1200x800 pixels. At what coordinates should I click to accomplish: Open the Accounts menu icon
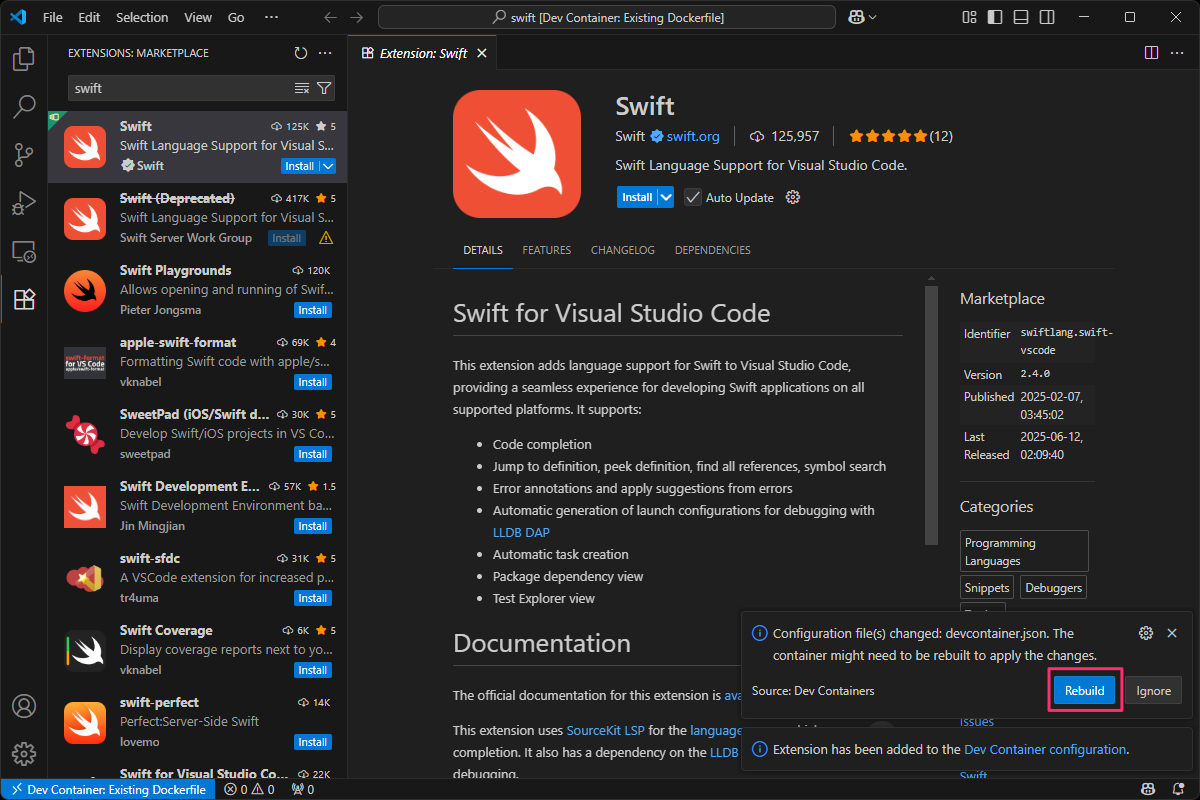click(24, 707)
